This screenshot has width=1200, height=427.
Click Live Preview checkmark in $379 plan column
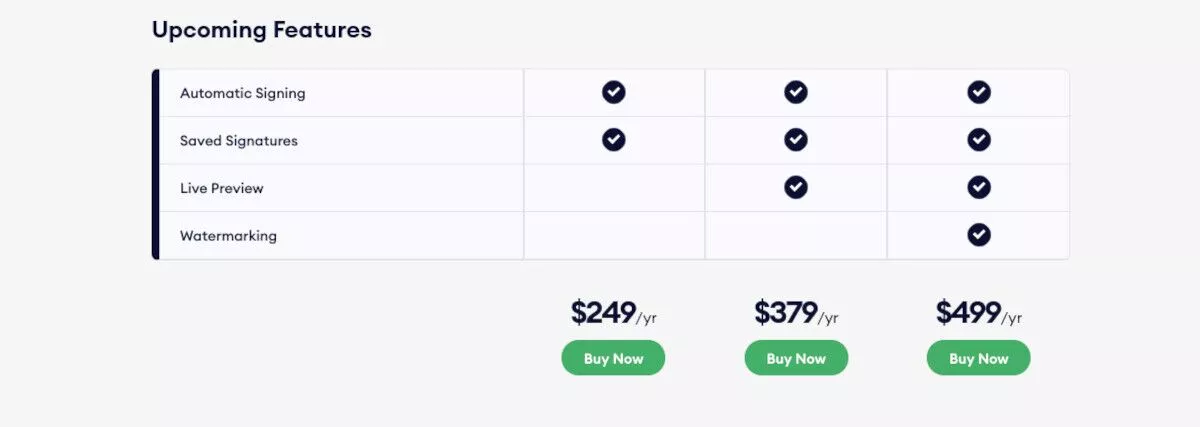pyautogui.click(x=796, y=187)
